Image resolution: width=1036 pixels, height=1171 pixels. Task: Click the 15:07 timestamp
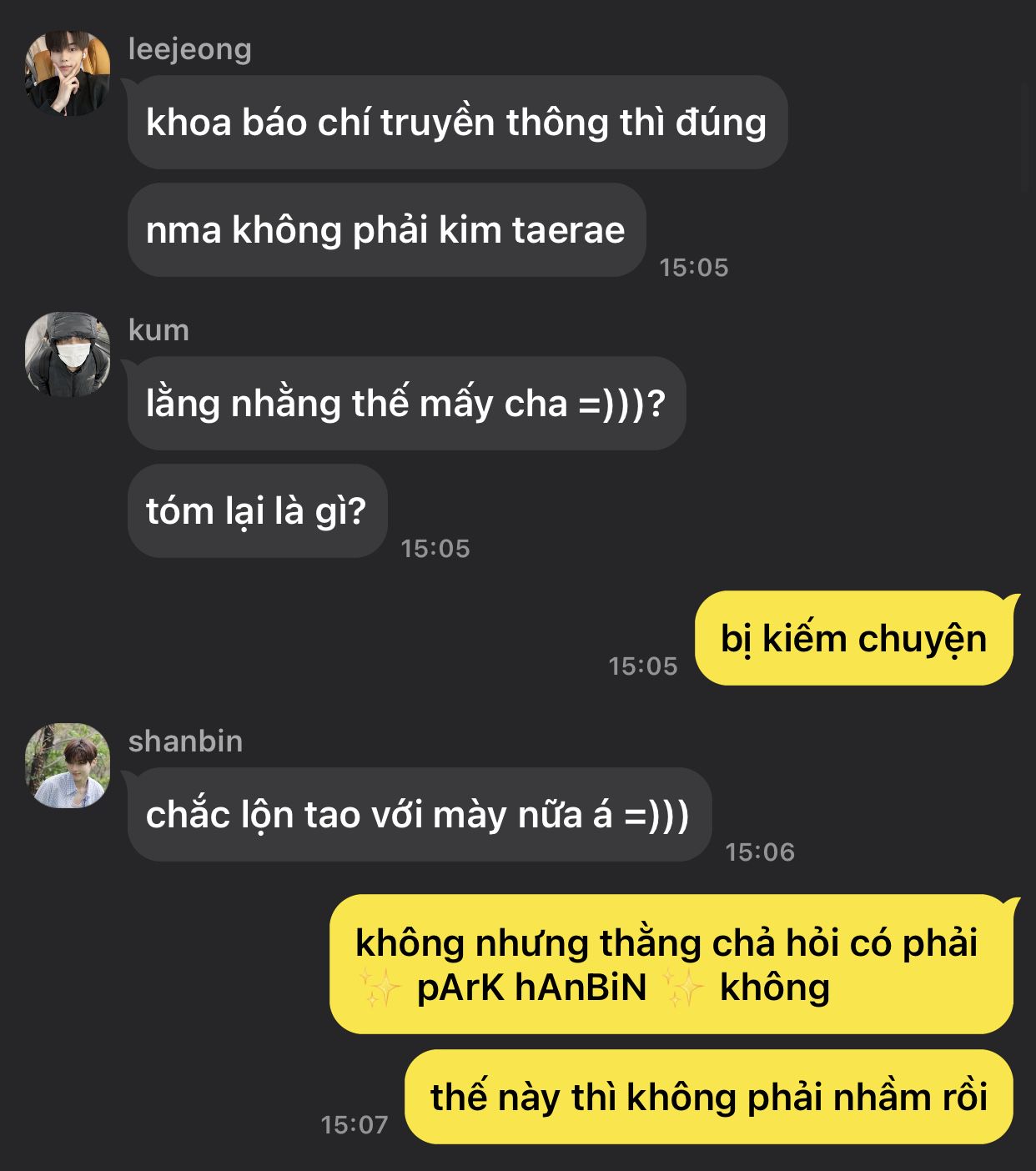[x=355, y=1125]
